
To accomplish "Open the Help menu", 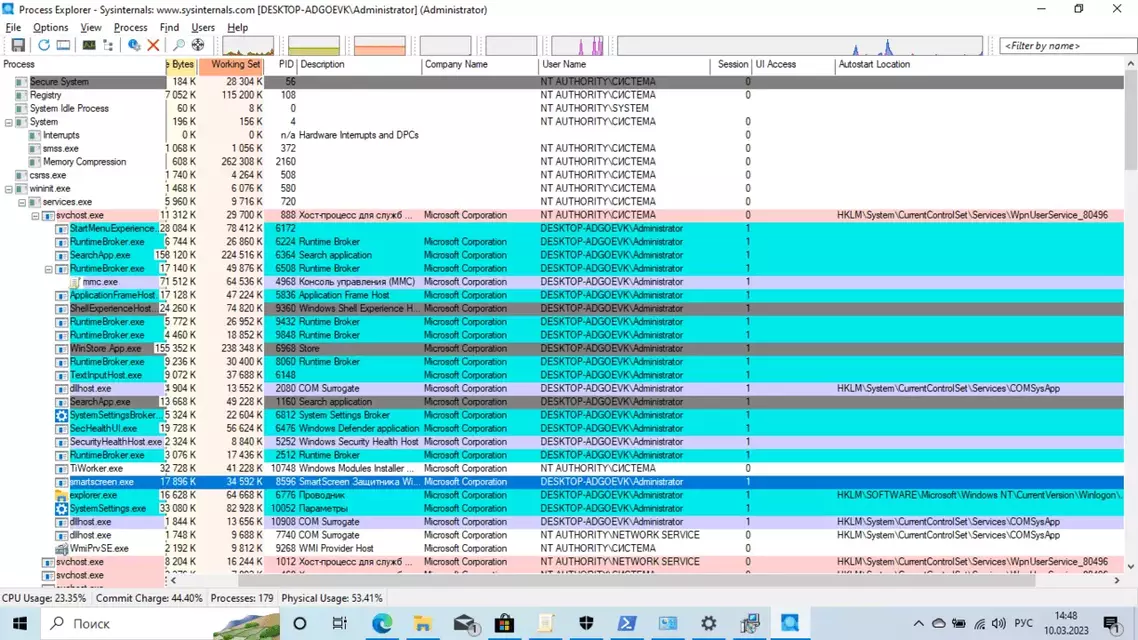I will pyautogui.click(x=237, y=28).
